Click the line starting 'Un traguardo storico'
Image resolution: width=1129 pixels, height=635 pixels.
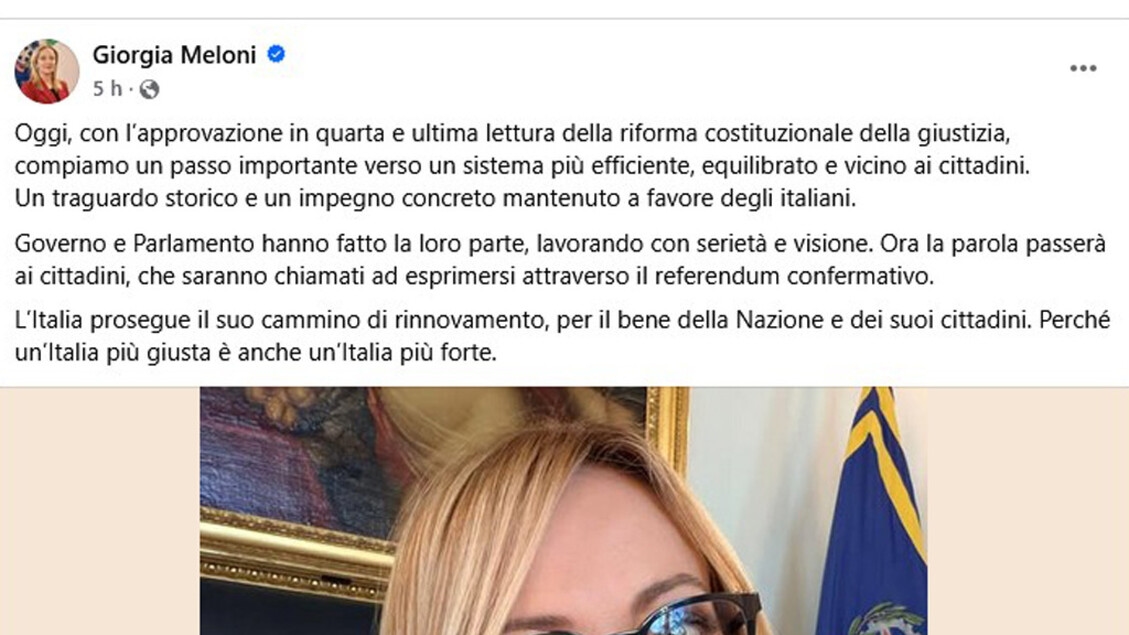[435, 198]
